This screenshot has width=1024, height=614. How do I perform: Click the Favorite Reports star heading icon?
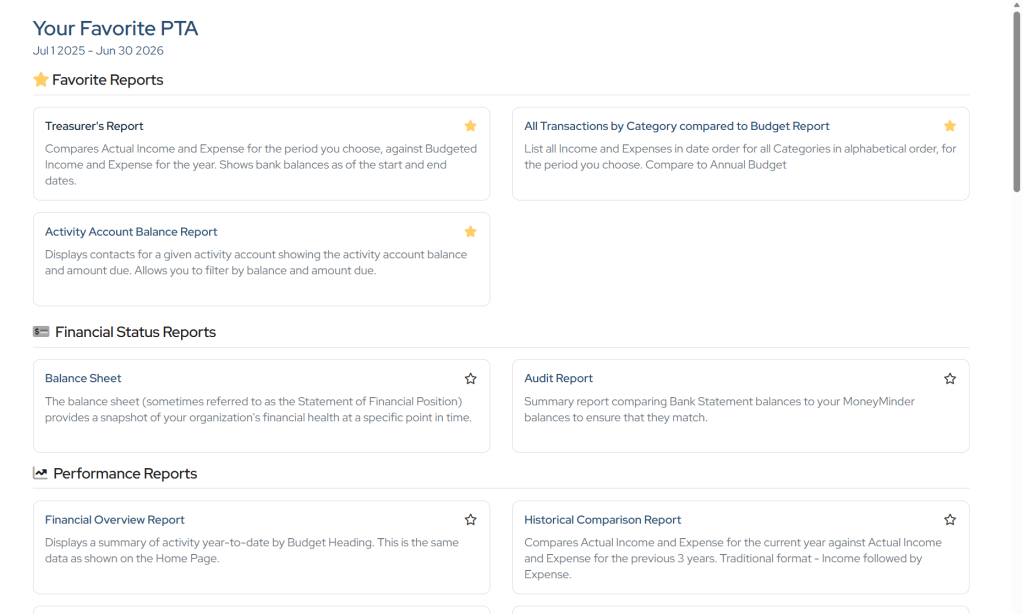coord(41,80)
